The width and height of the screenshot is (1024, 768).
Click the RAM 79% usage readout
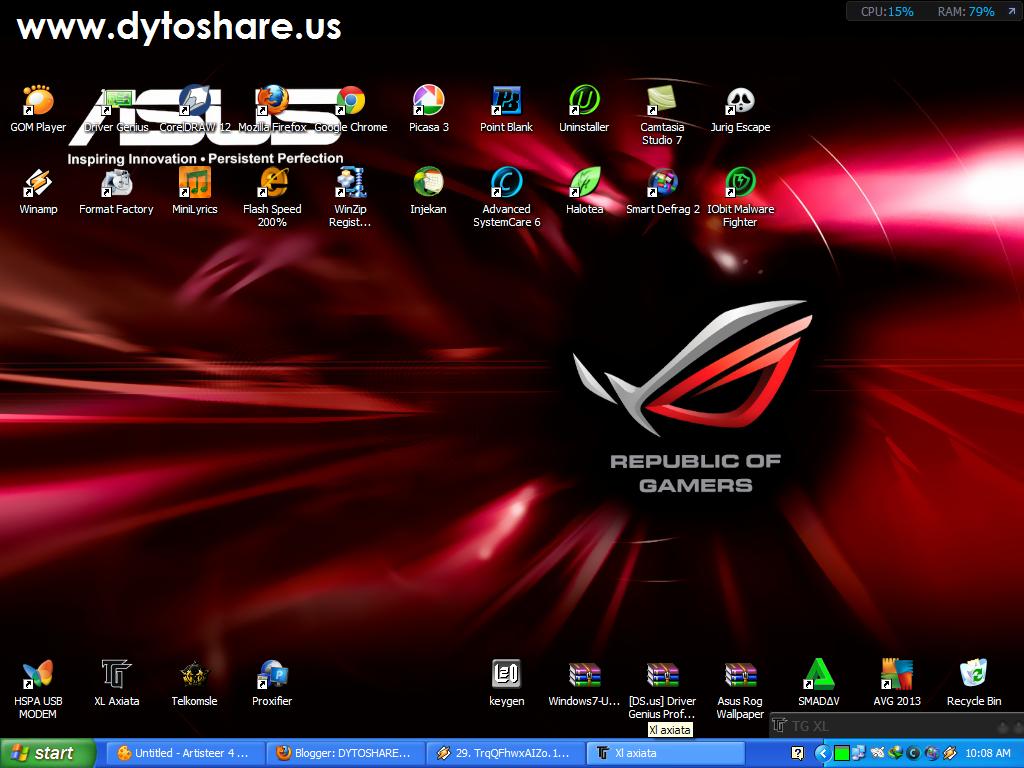click(966, 11)
